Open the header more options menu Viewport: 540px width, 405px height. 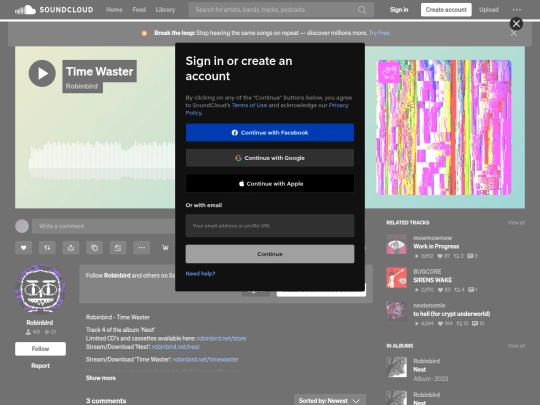click(x=517, y=10)
